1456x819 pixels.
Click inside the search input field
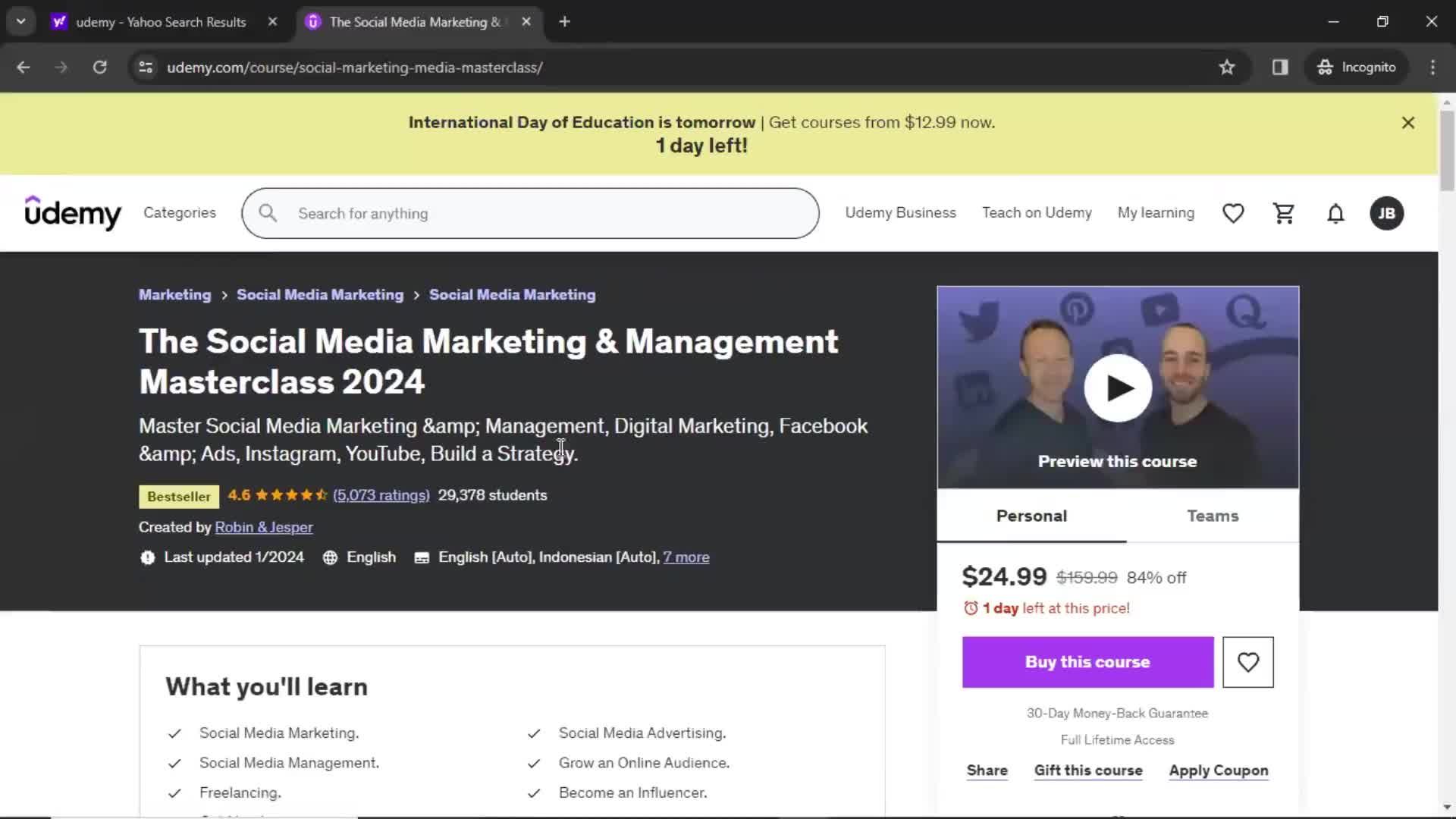pyautogui.click(x=530, y=213)
